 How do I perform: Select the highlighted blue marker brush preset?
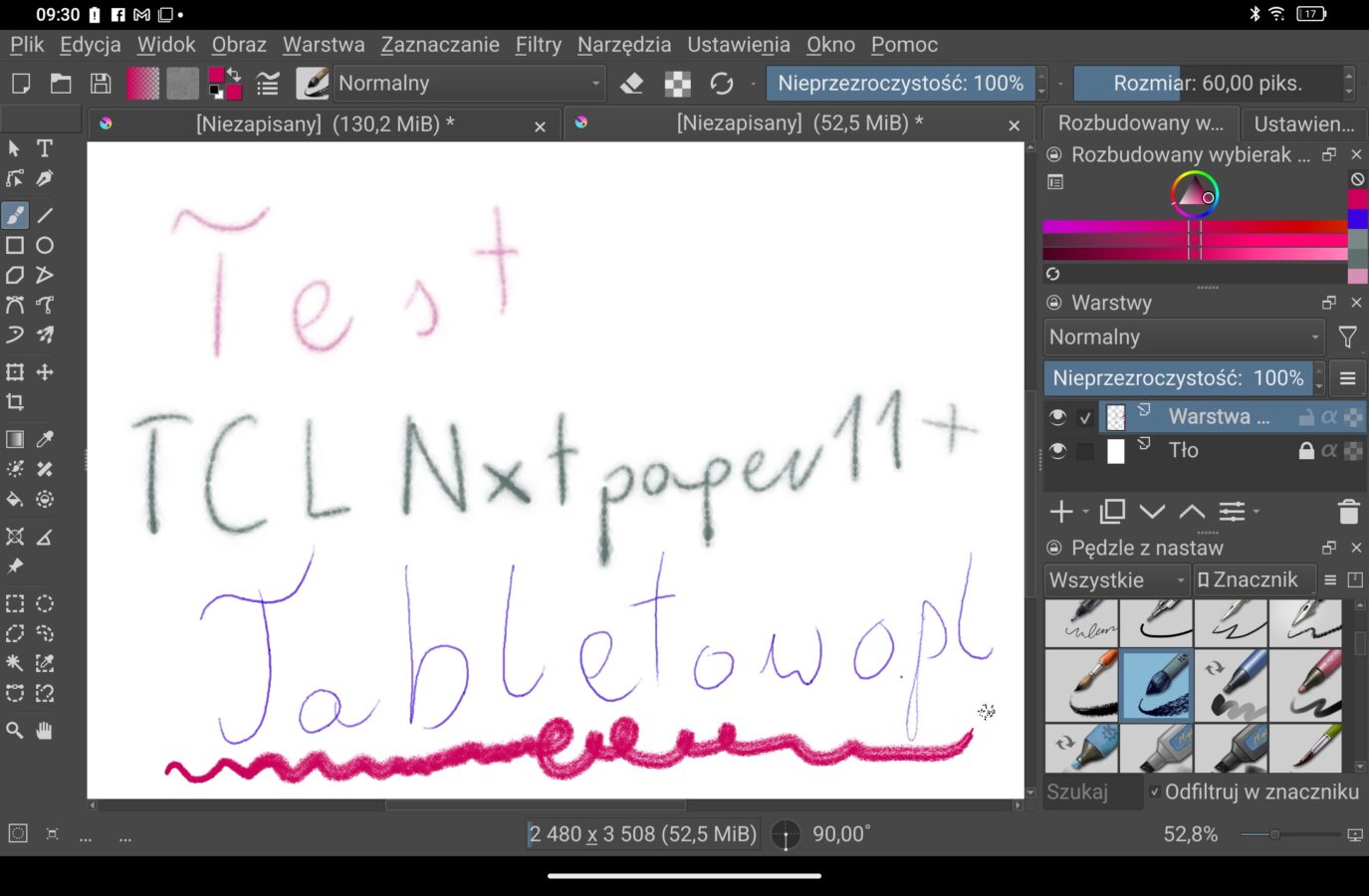point(1156,685)
